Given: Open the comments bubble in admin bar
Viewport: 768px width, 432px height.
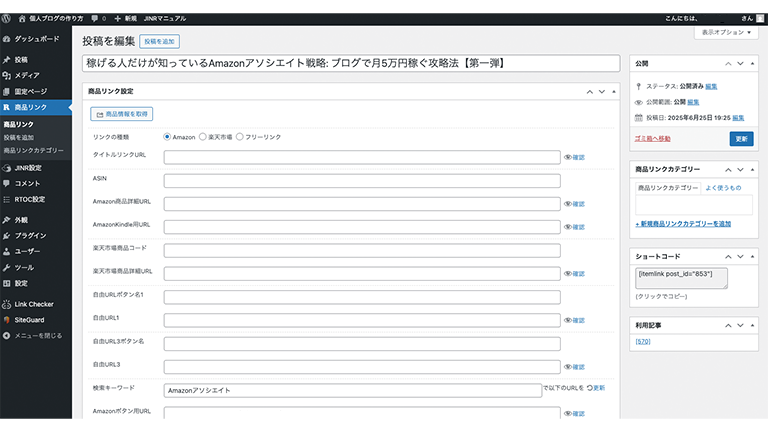Looking at the screenshot, I should click(x=98, y=19).
